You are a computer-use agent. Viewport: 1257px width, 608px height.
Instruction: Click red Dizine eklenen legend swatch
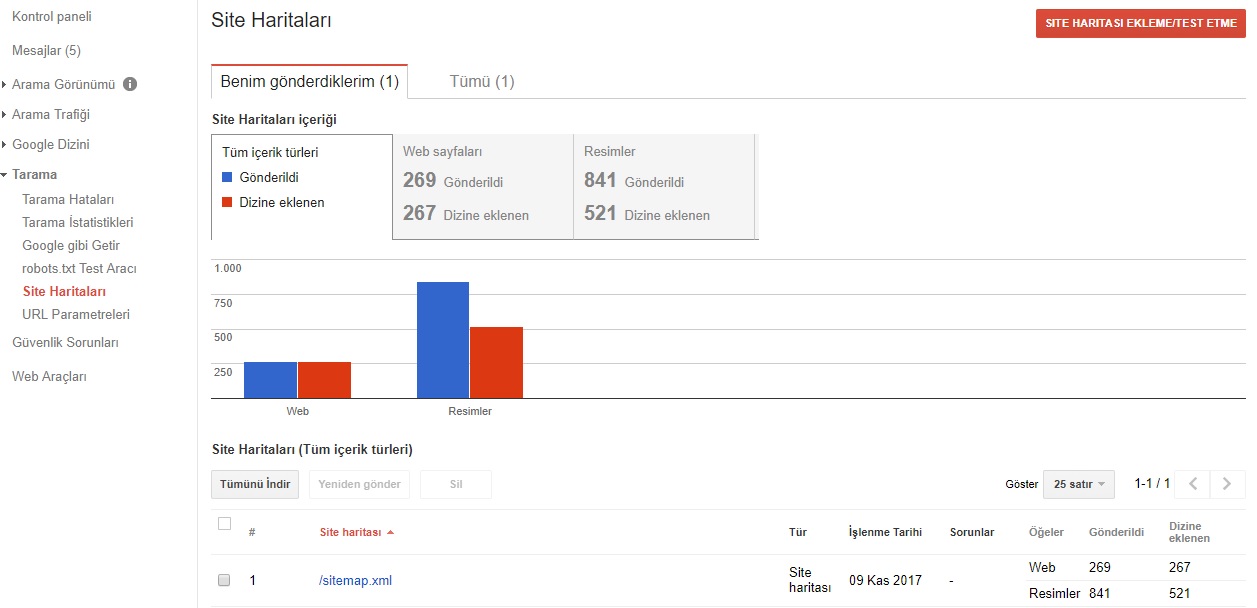tap(227, 203)
